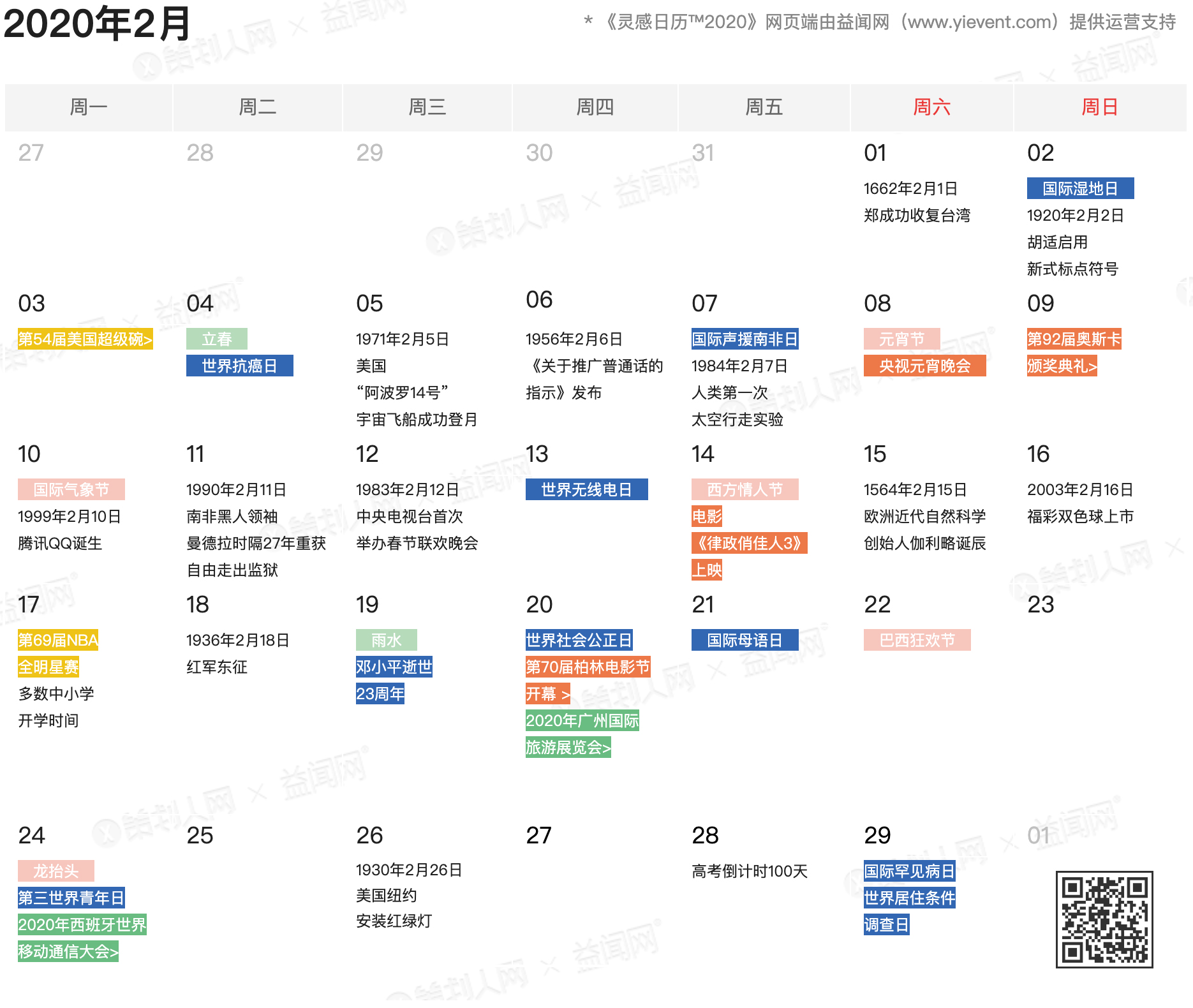Click the 元宵节 tag on February 8
This screenshot has width=1193, height=1008.
point(901,339)
